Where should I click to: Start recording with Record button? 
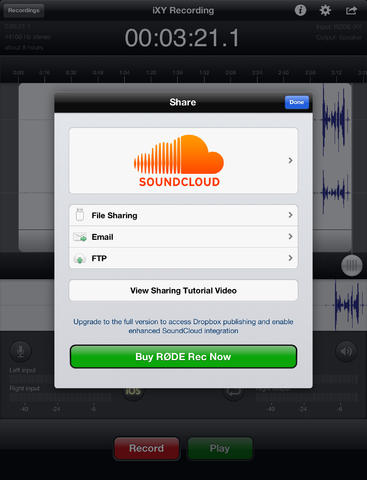coord(147,448)
